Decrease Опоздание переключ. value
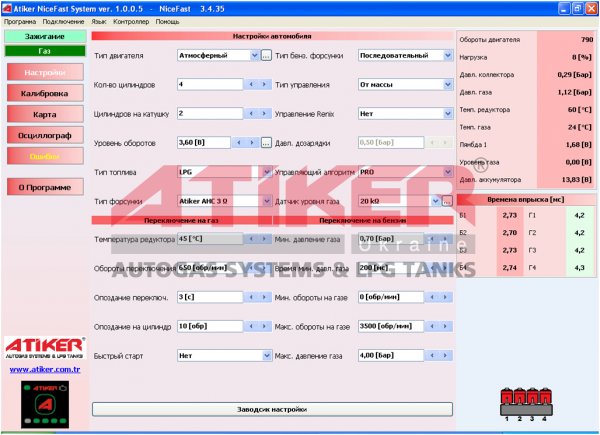 tap(251, 297)
